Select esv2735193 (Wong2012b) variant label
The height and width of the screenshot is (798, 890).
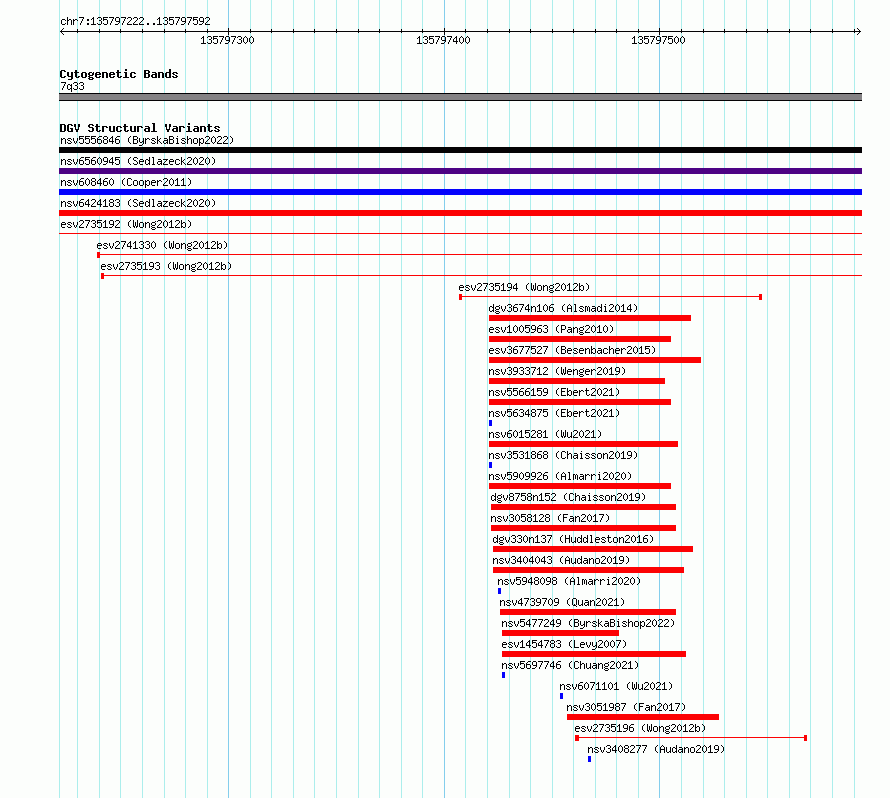[166, 266]
